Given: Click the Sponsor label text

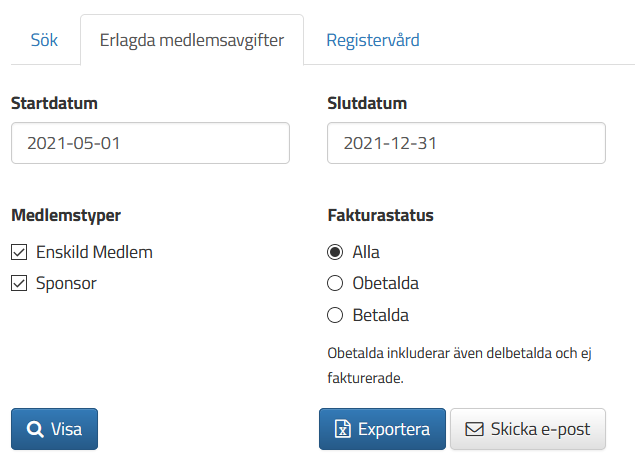Looking at the screenshot, I should (x=66, y=283).
